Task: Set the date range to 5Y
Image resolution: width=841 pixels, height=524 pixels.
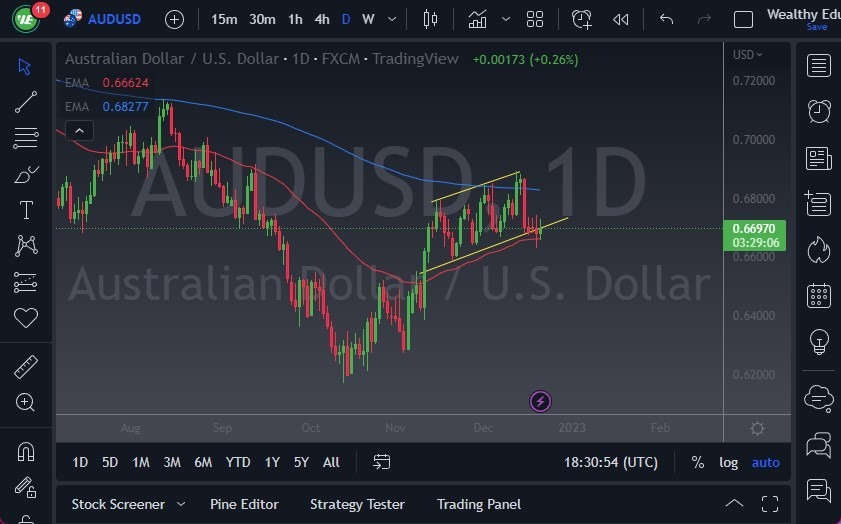Action: (301, 462)
